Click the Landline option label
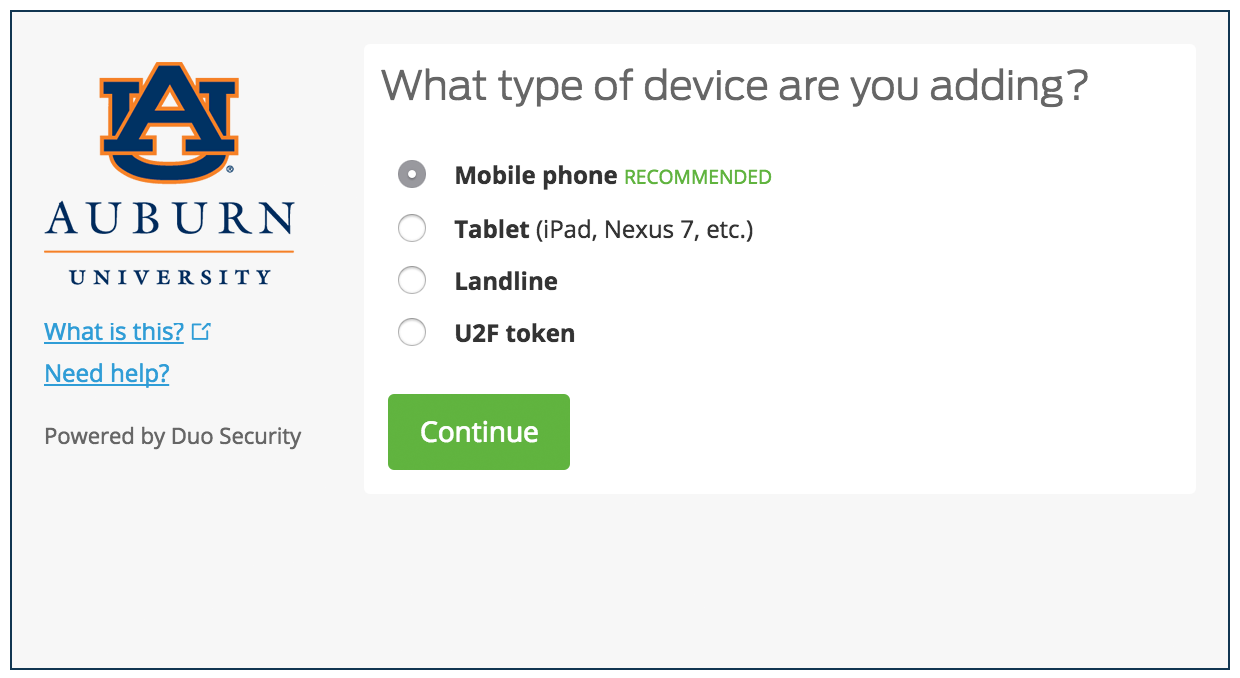The width and height of the screenshot is (1240, 678). [506, 282]
